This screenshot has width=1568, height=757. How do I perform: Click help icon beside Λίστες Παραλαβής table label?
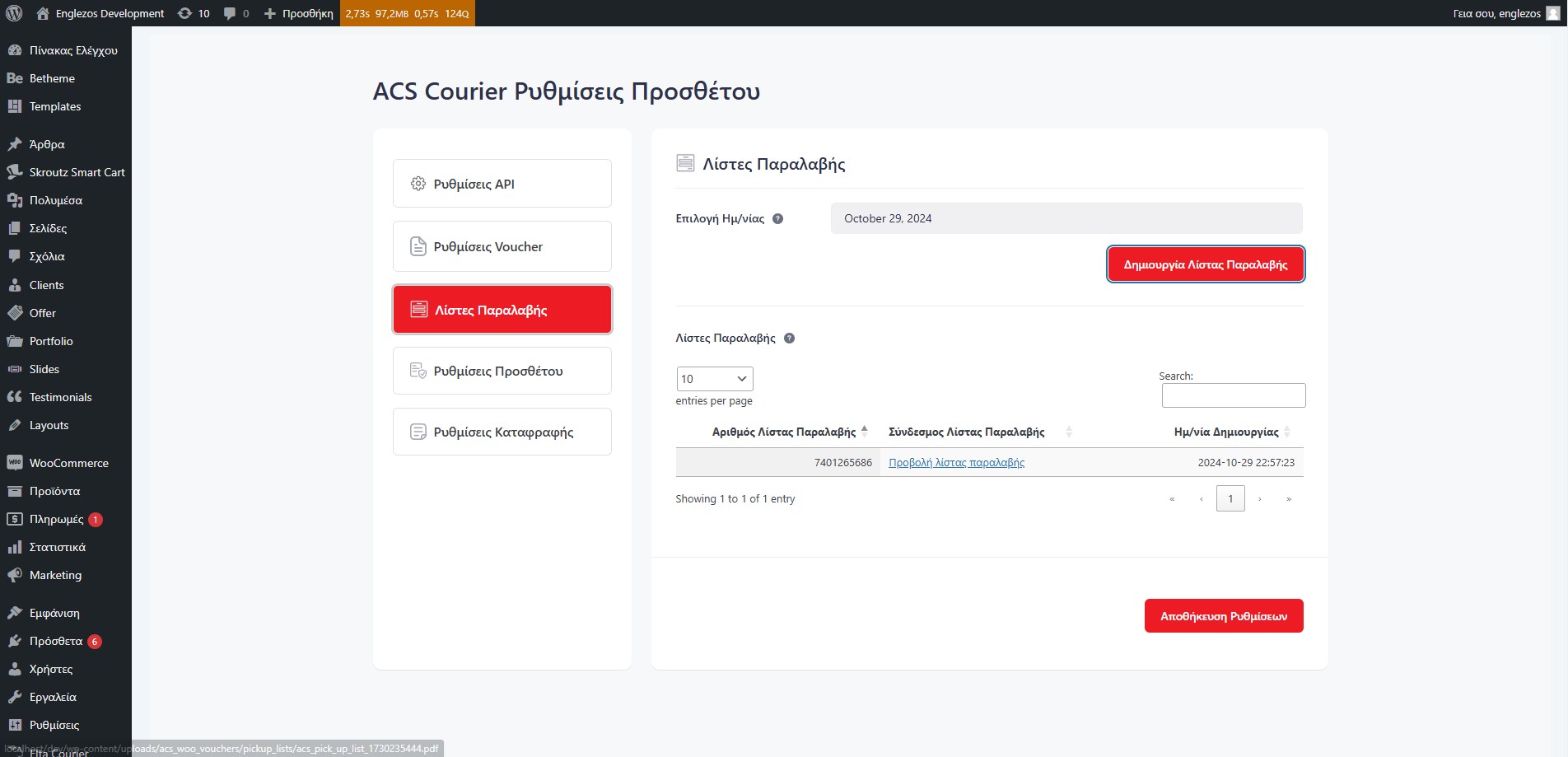tap(789, 339)
